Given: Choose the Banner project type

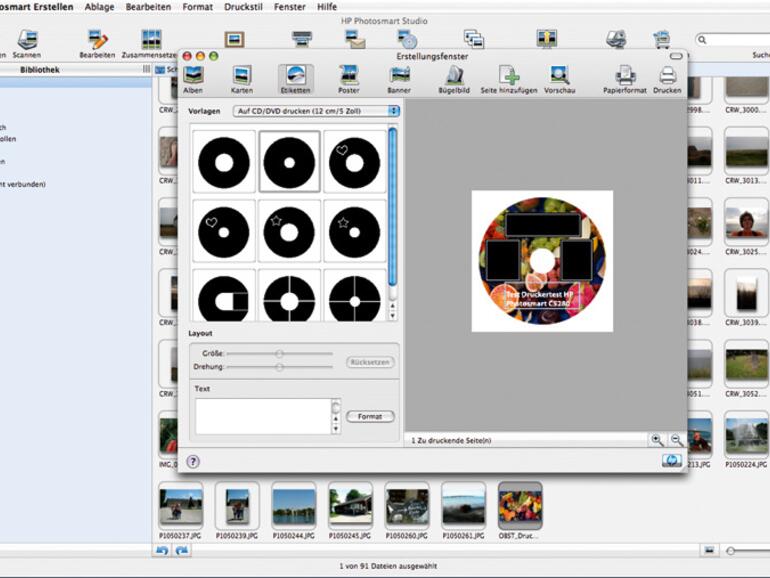Looking at the screenshot, I should pos(400,77).
